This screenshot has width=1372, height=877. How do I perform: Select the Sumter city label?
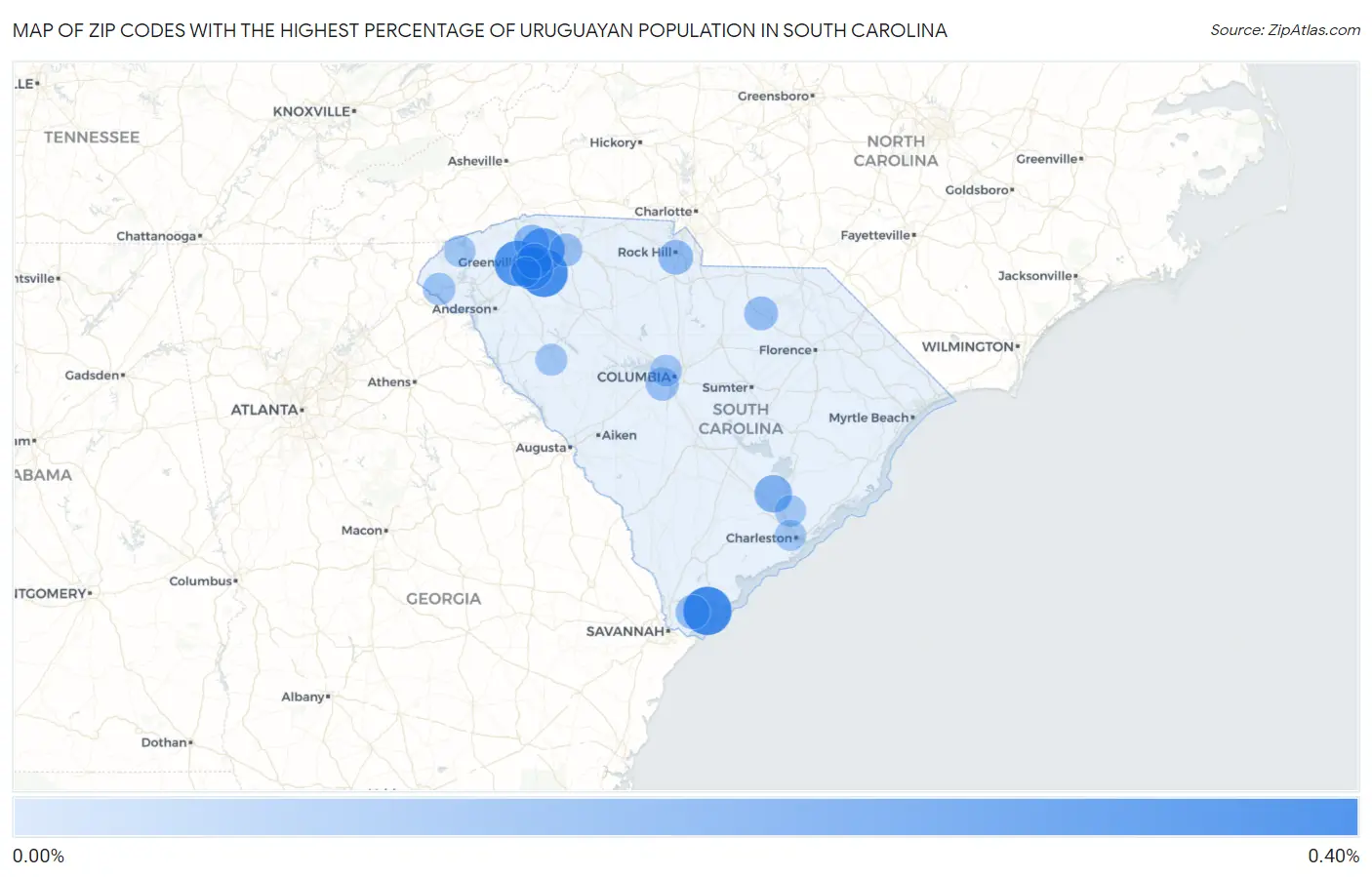pos(727,387)
